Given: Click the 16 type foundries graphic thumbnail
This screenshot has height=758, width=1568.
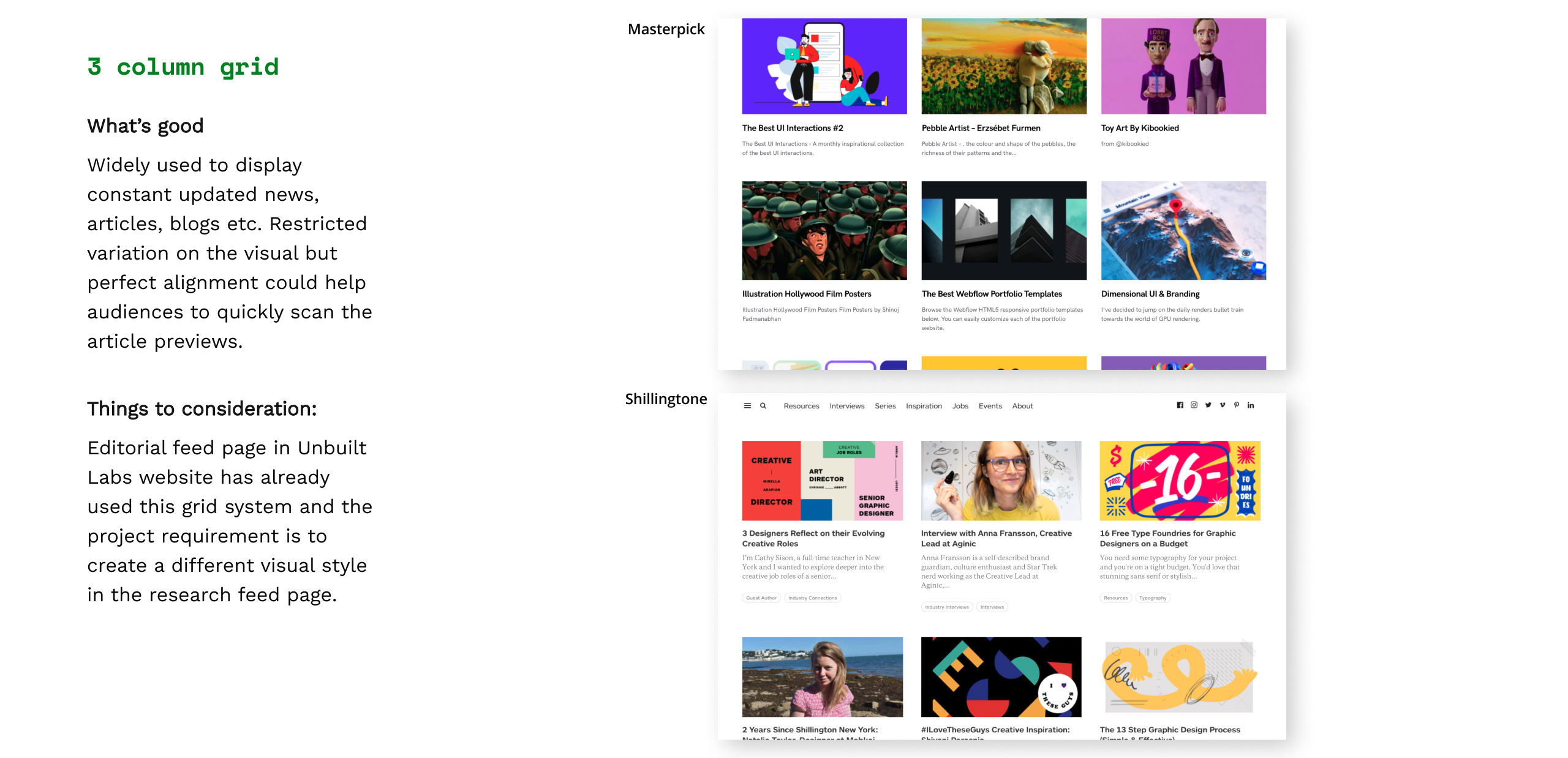Looking at the screenshot, I should (x=1180, y=481).
